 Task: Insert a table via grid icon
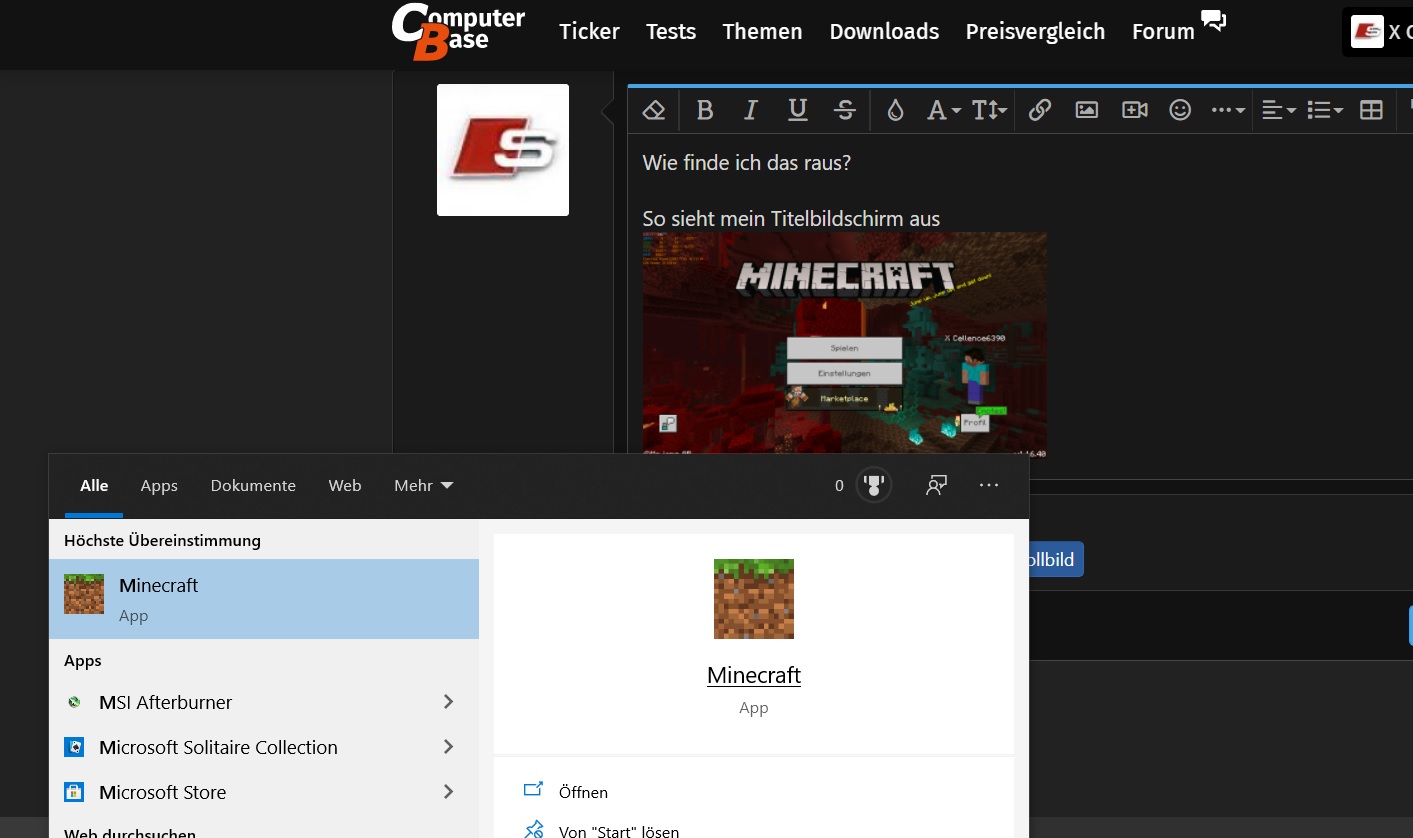pos(1371,110)
